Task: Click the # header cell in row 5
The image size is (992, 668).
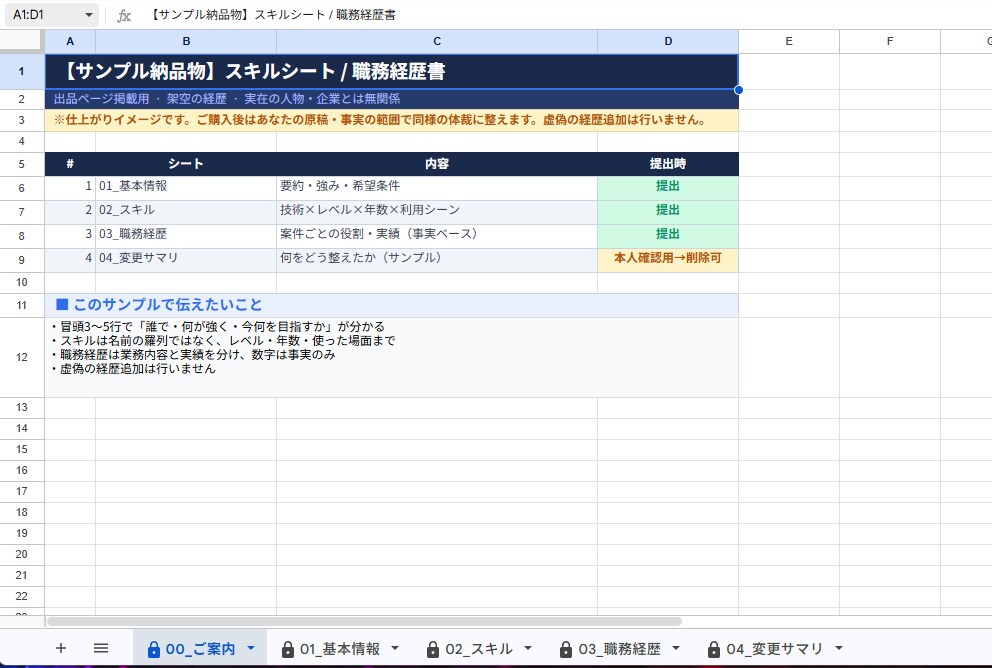Action: [70, 164]
